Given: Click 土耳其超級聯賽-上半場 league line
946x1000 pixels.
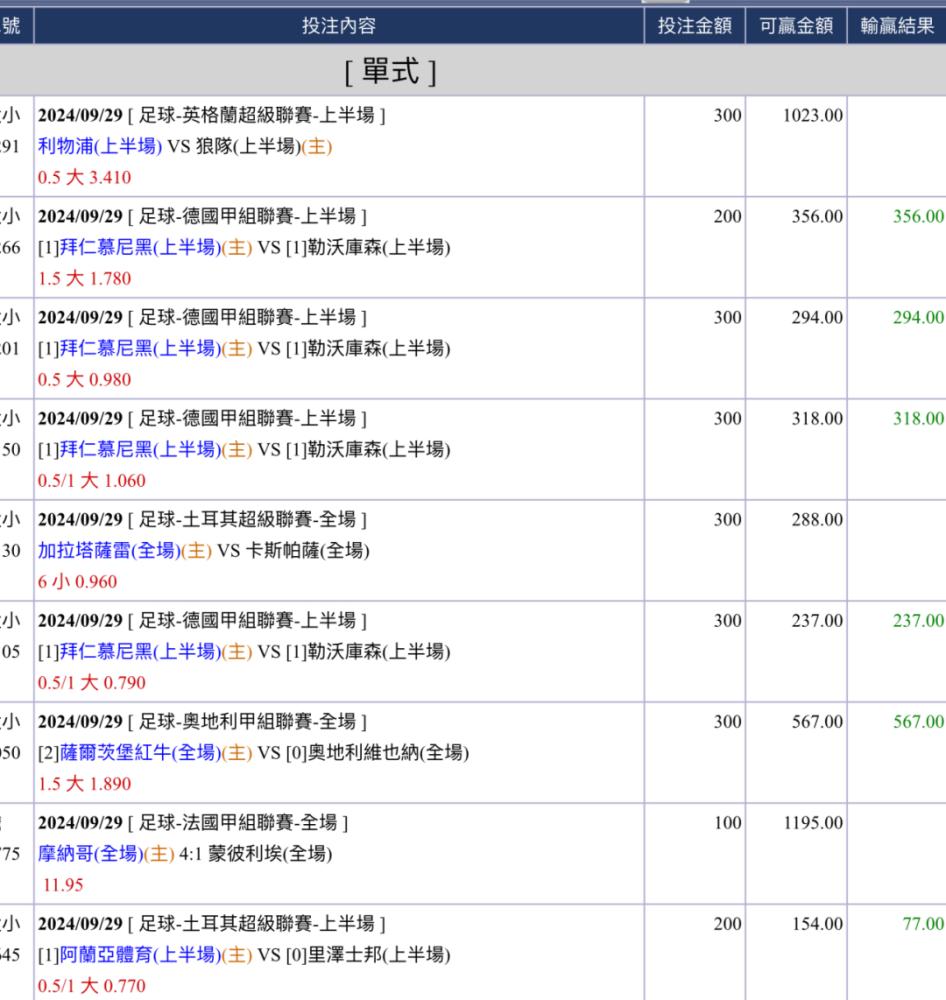Looking at the screenshot, I should click(x=211, y=924).
